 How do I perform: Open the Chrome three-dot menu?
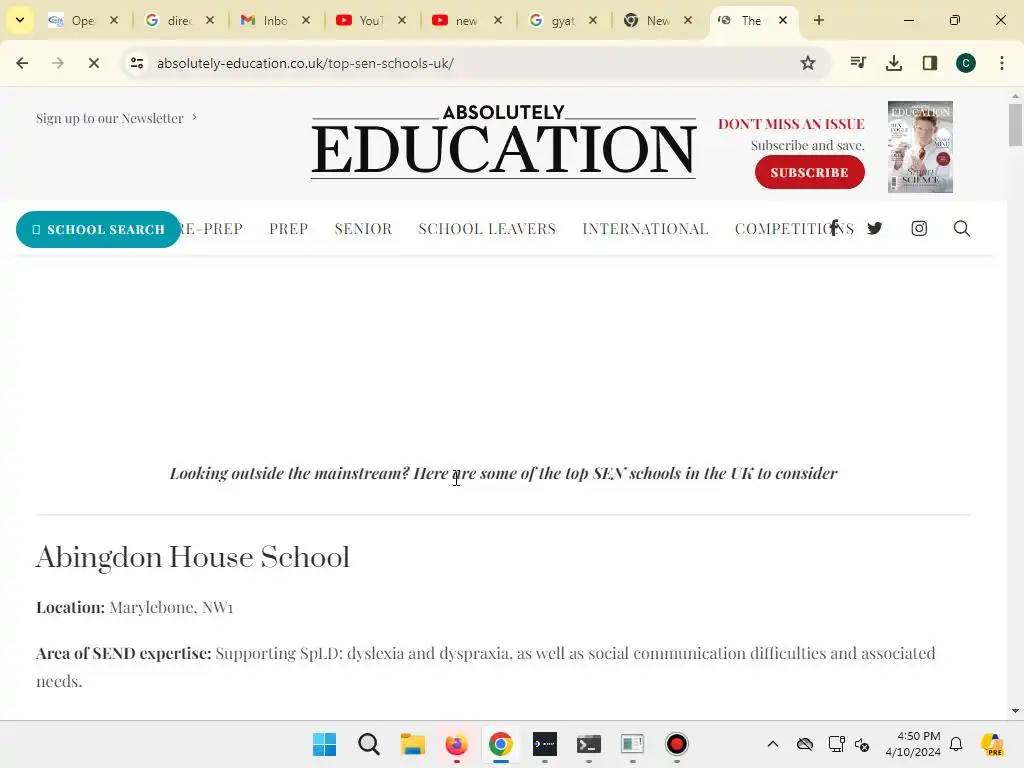1002,63
